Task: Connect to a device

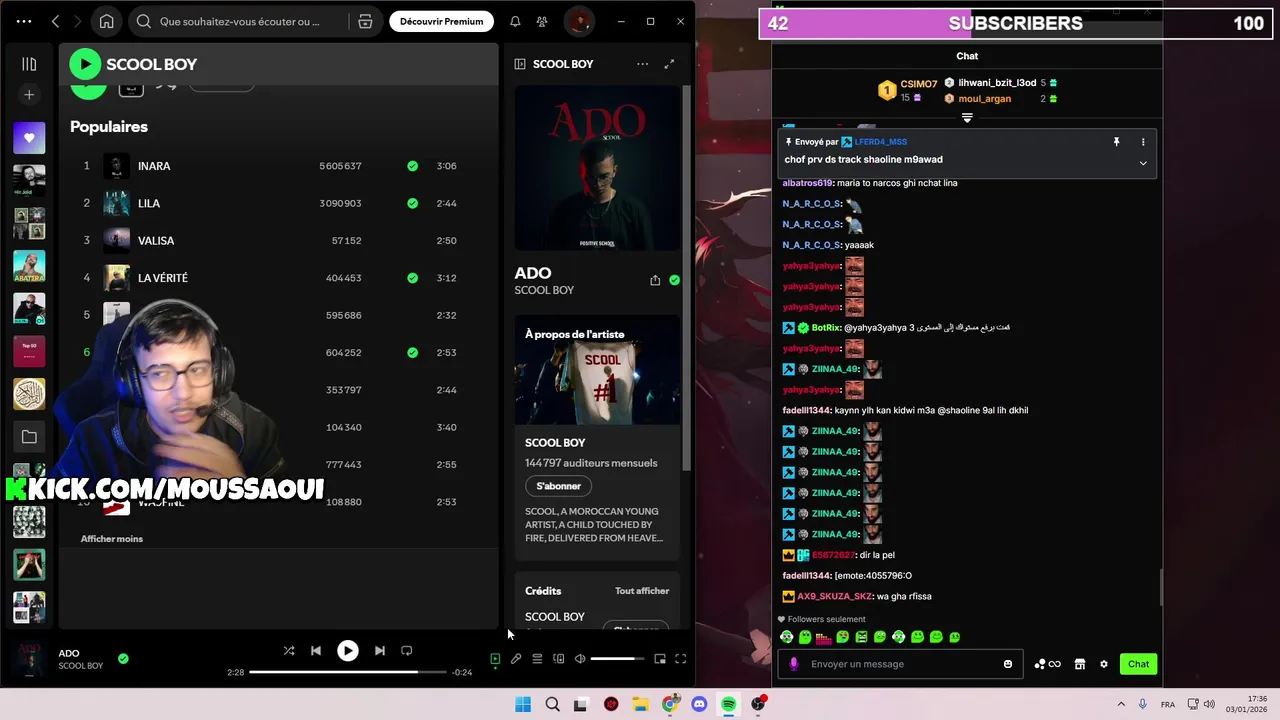Action: [x=558, y=659]
